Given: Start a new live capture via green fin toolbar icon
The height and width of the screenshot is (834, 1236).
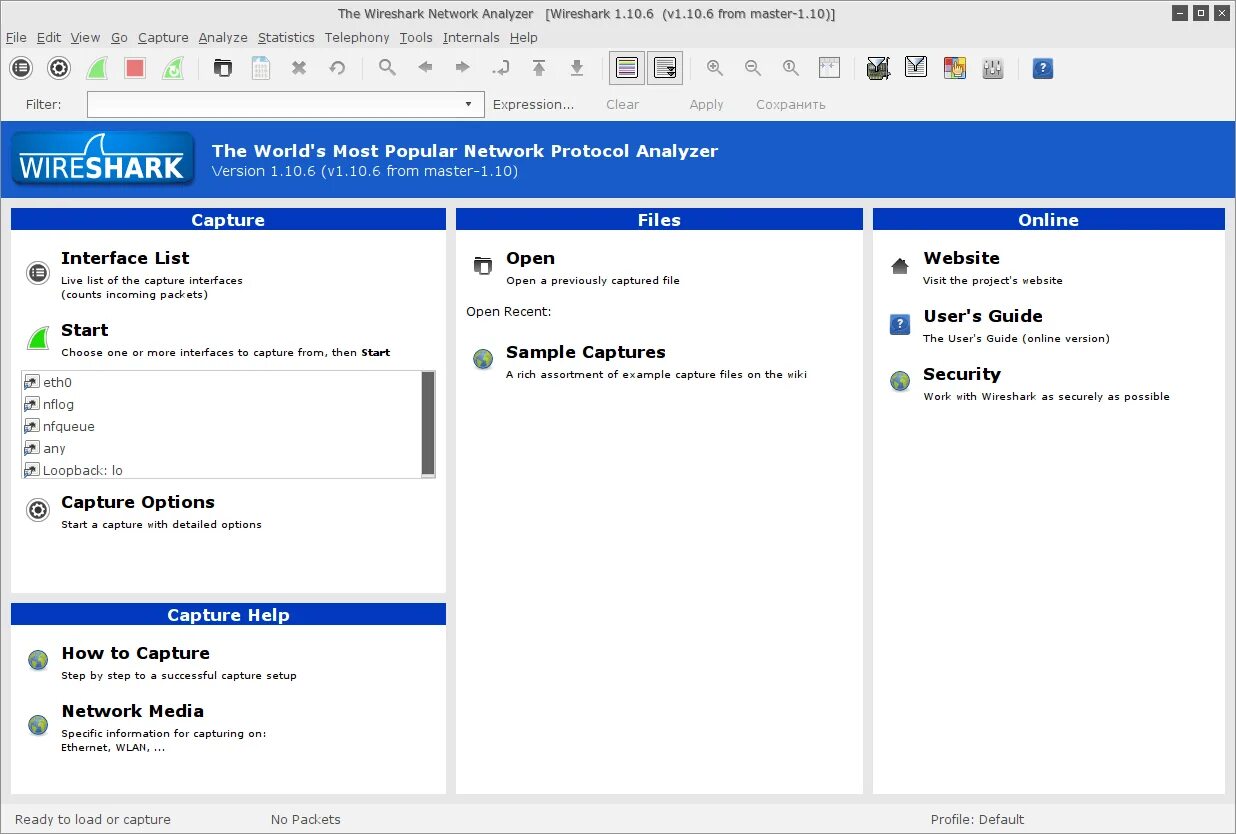Looking at the screenshot, I should click(97, 68).
